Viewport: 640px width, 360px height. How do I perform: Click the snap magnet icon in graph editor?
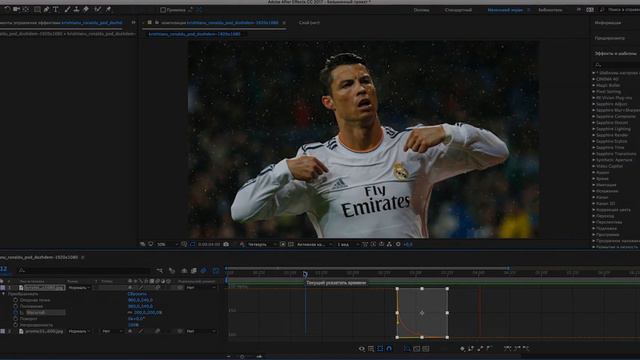[x=389, y=349]
